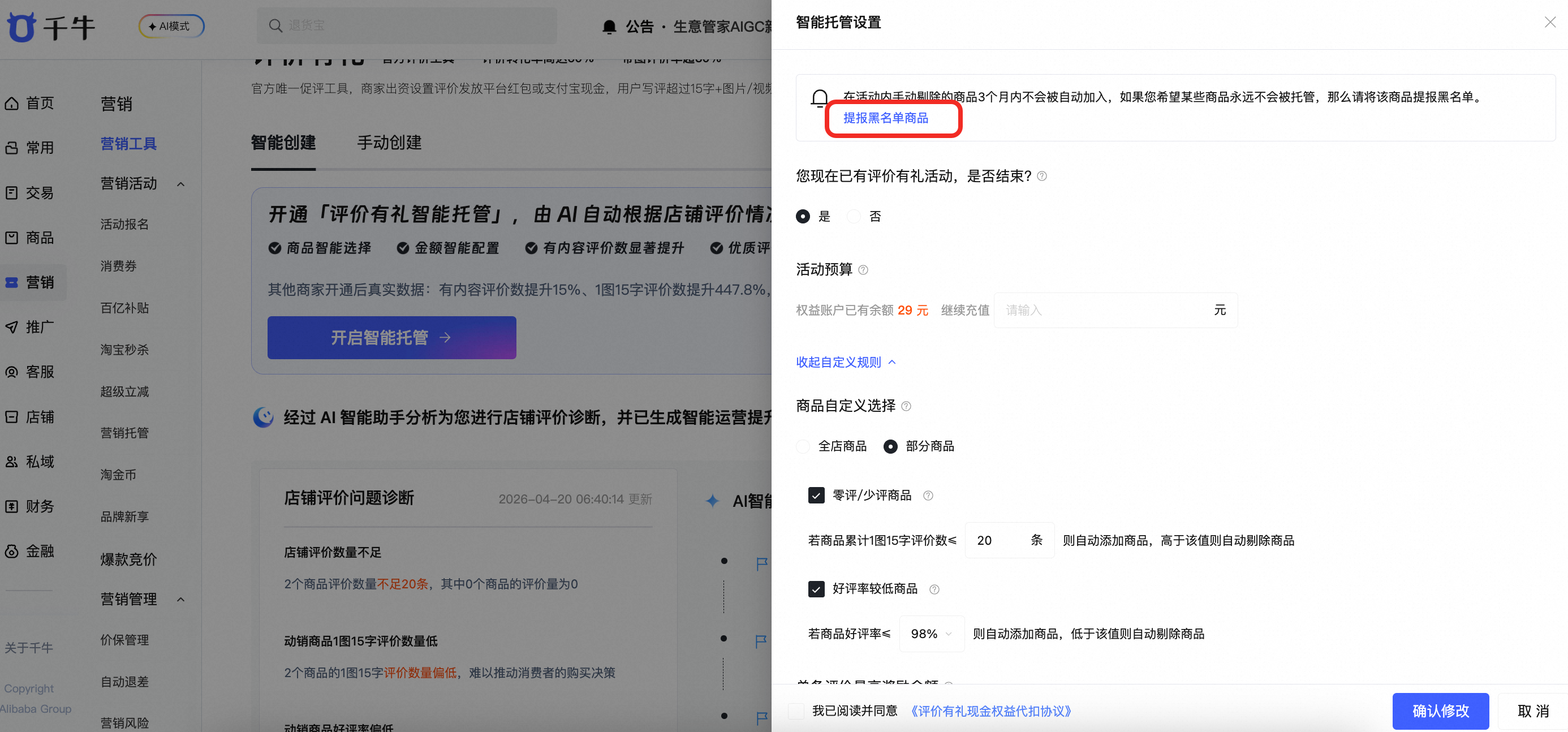Click help icon next to 零评/少评商品
Screen dimensions: 1568x732
pos(928,496)
